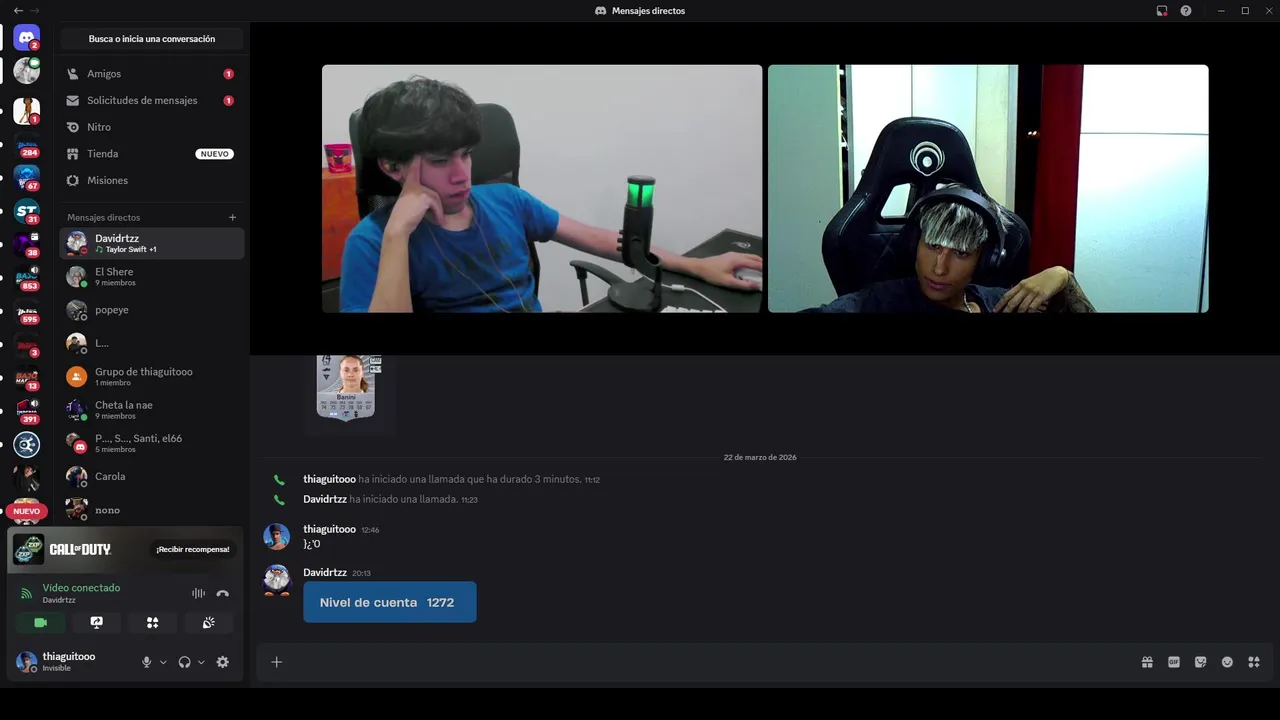Open nono direct message
This screenshot has width=1280, height=720.
[152, 510]
